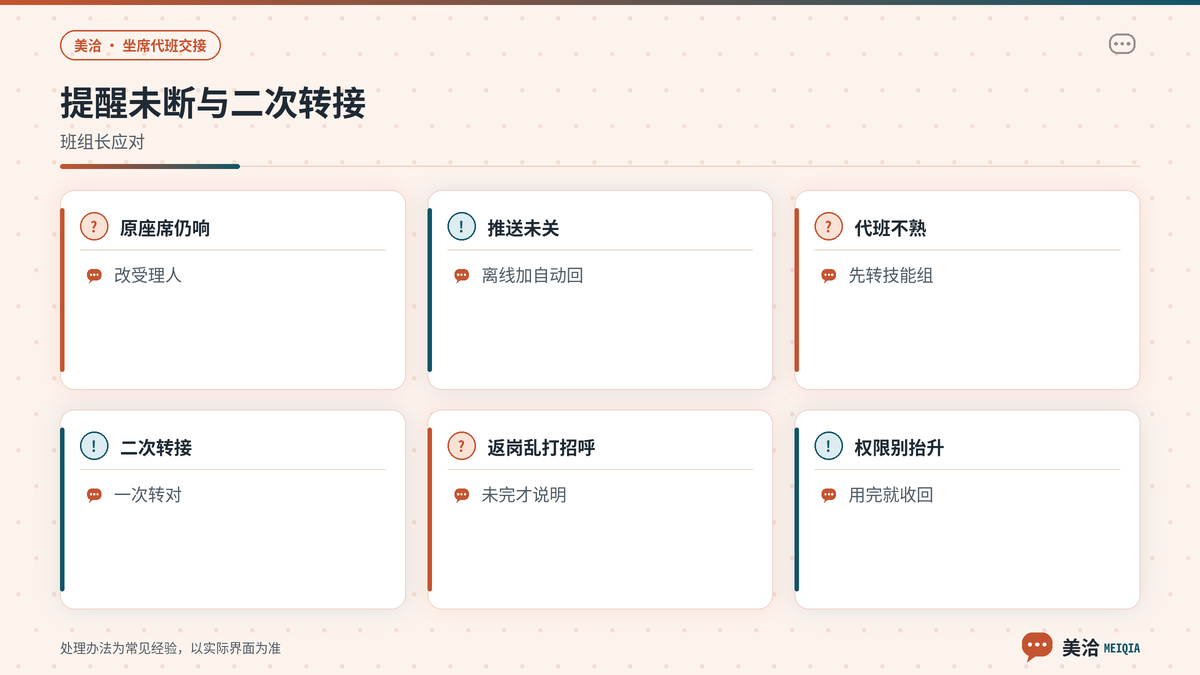Click the exclamation icon beside 权限别抬升
The width and height of the screenshot is (1200, 675).
click(828, 446)
